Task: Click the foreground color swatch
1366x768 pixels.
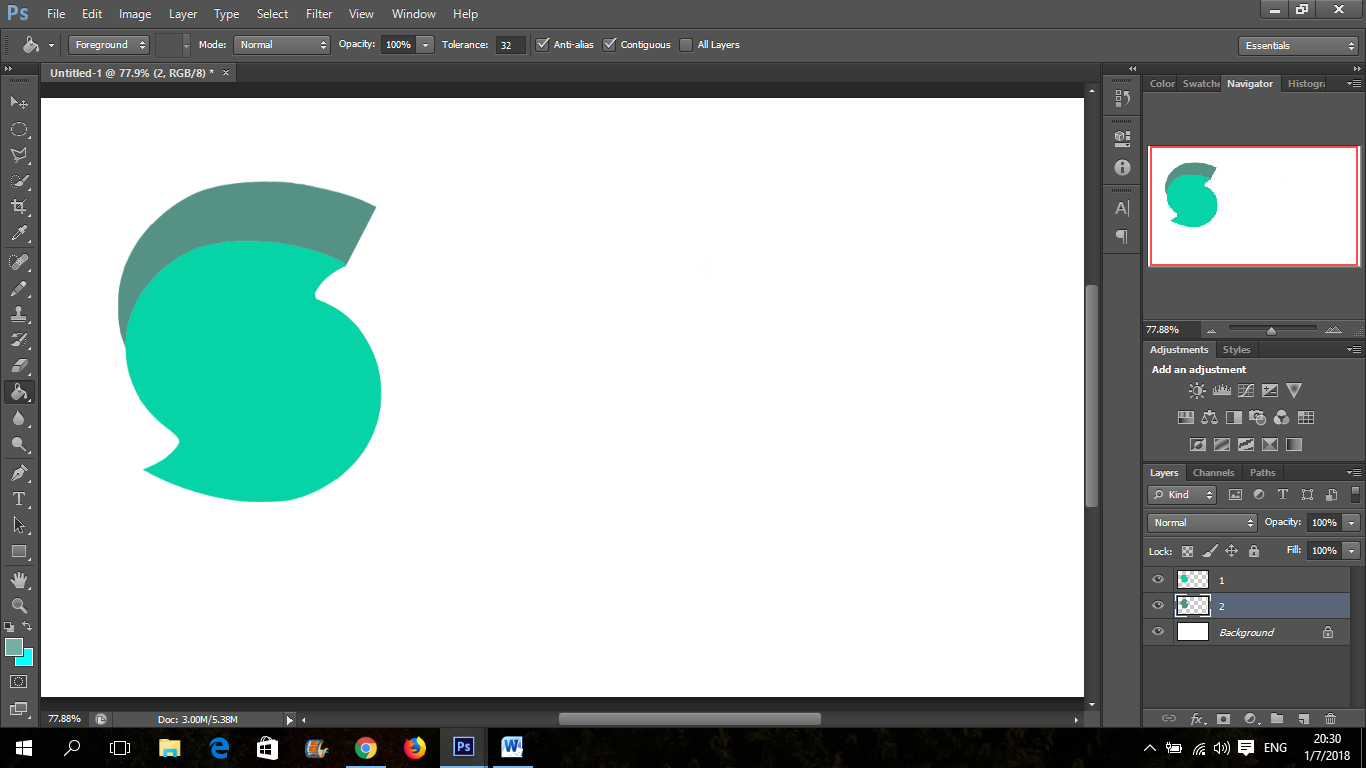Action: (x=13, y=647)
